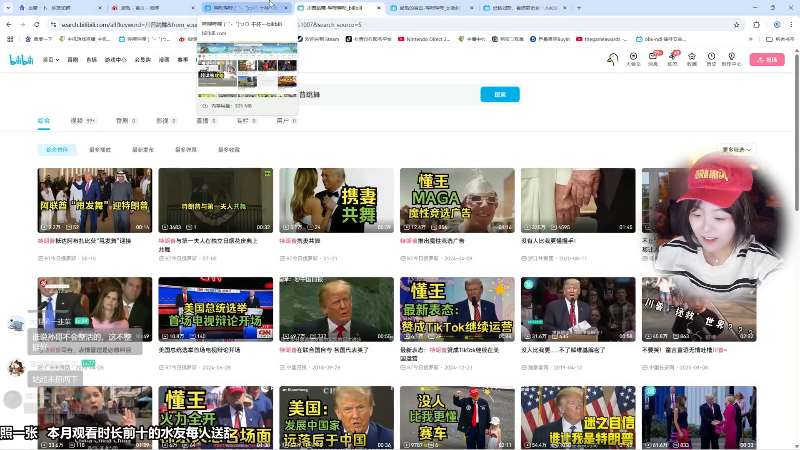Select the 视频 99+ results tab
The image size is (800, 450).
pos(83,121)
